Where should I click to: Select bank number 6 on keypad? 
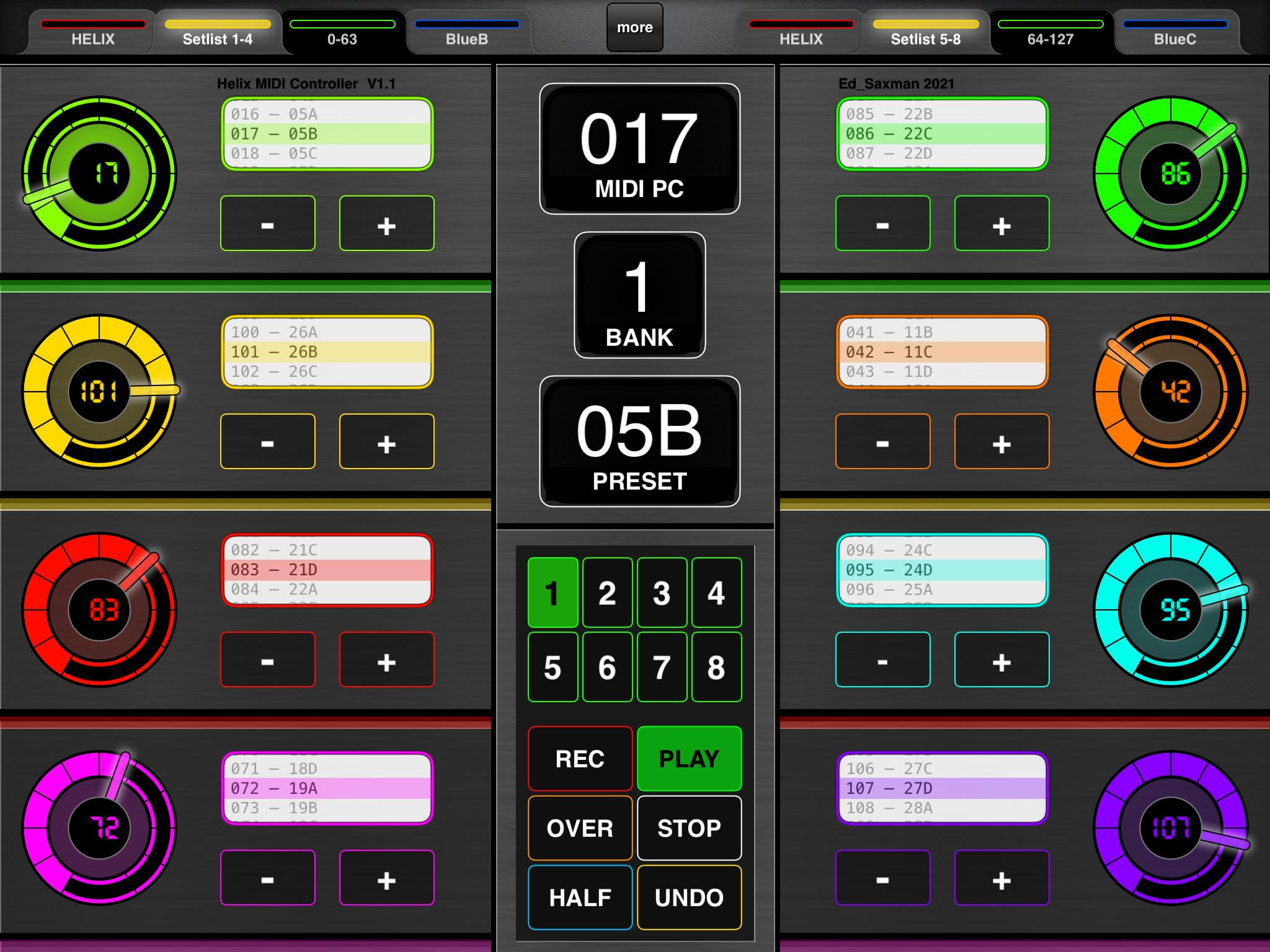[x=607, y=667]
